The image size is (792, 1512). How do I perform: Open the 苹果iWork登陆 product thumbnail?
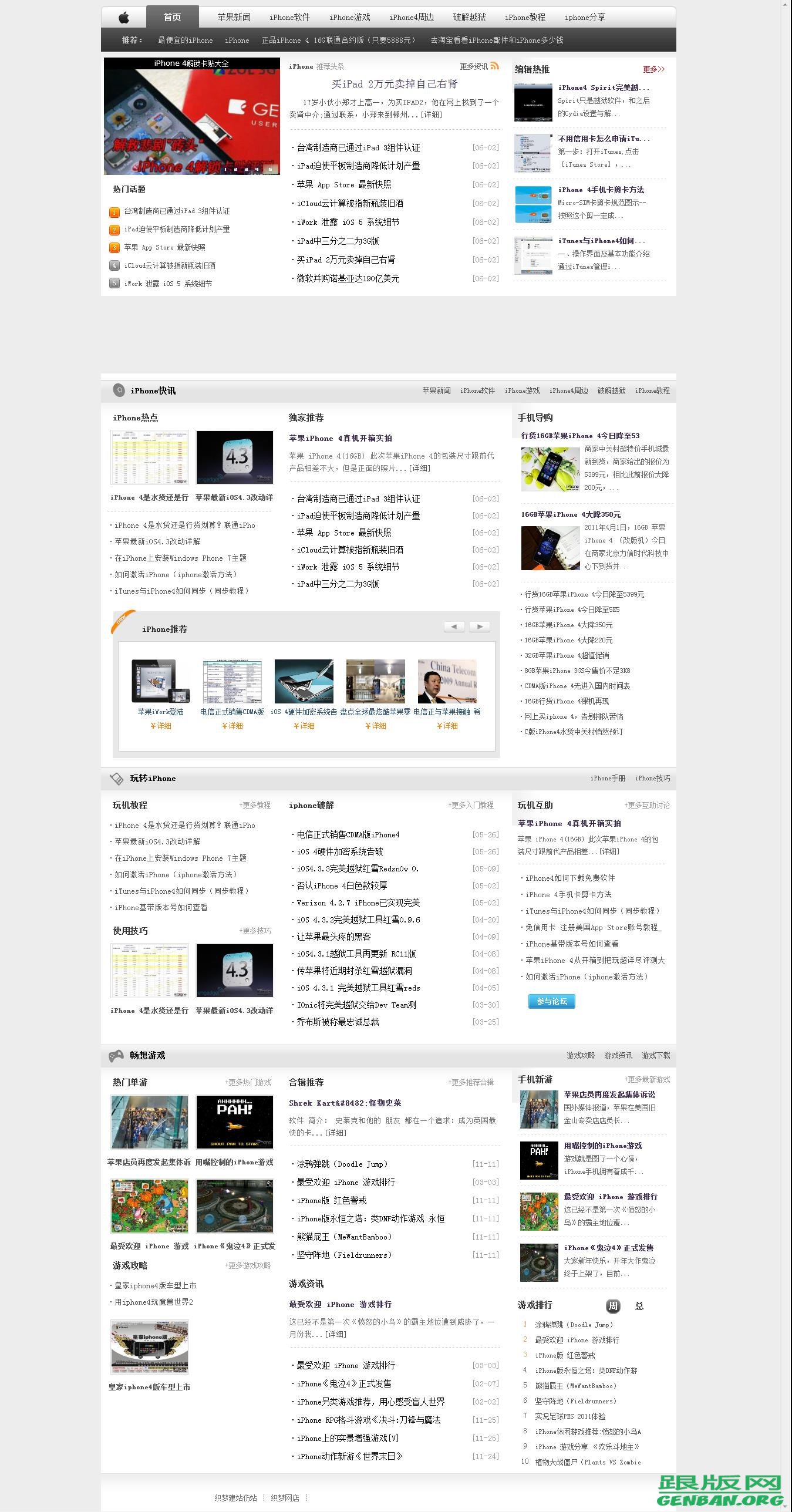[161, 681]
